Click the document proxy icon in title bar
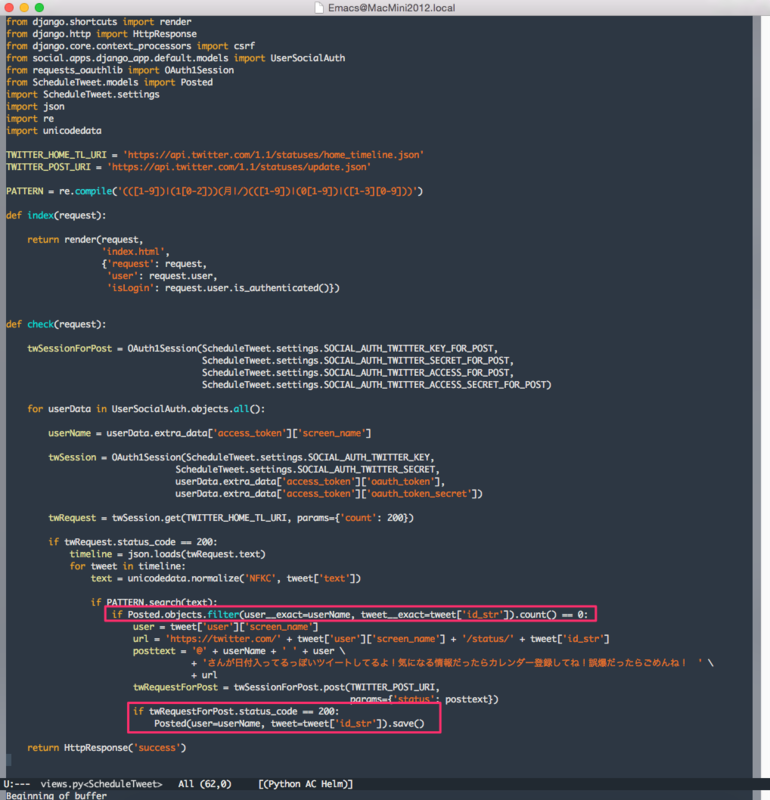This screenshot has height=800, width=770. pyautogui.click(x=319, y=8)
